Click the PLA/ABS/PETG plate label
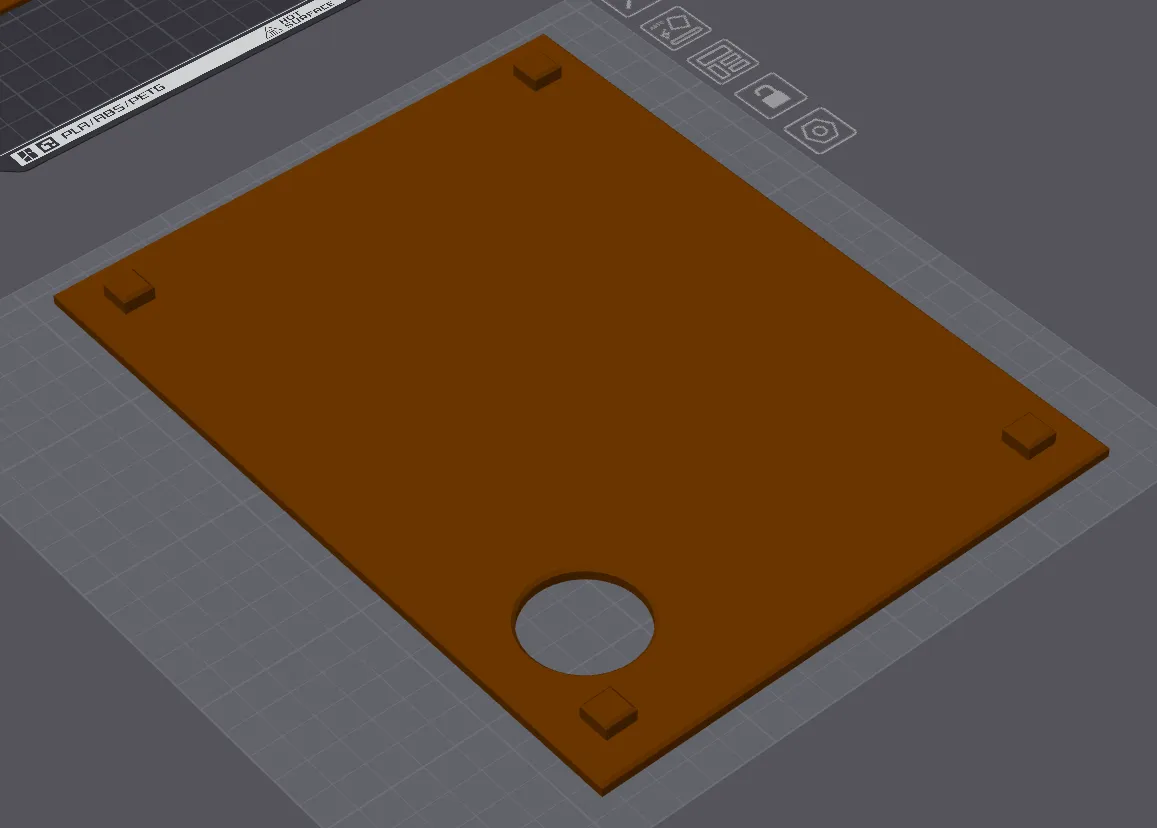Image resolution: width=1157 pixels, height=828 pixels. pos(114,112)
